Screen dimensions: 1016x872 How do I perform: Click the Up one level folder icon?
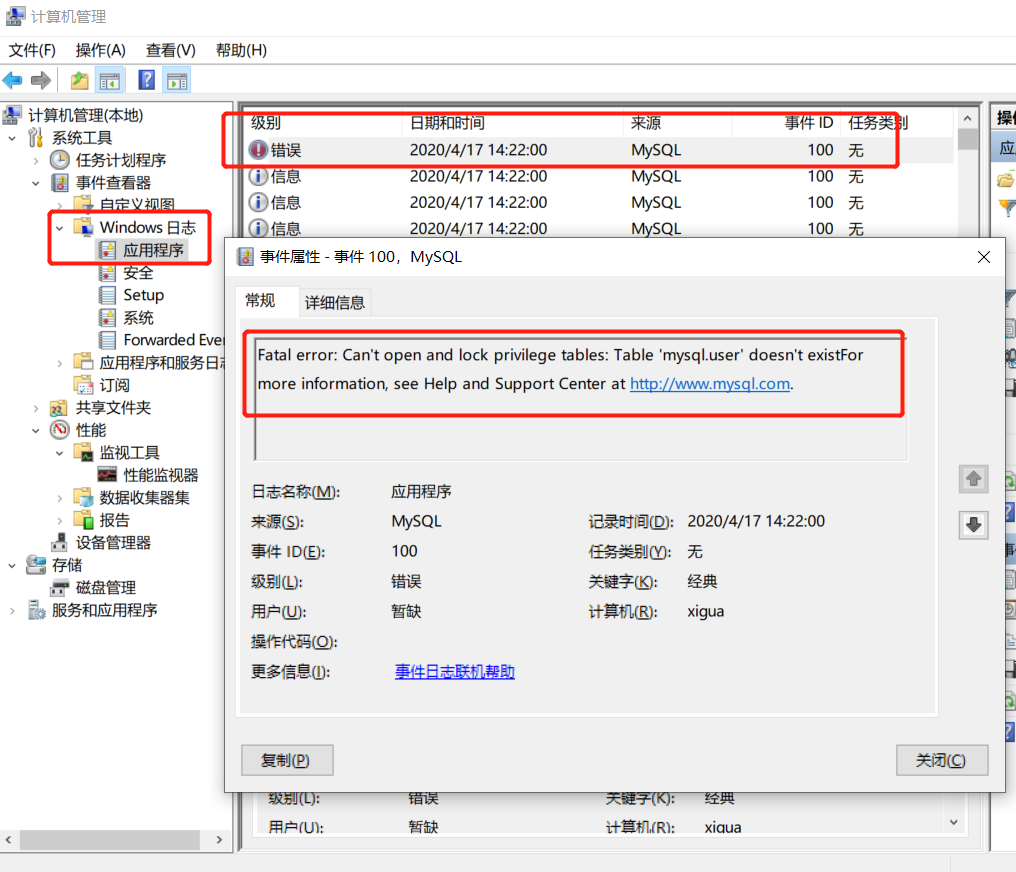coord(80,81)
